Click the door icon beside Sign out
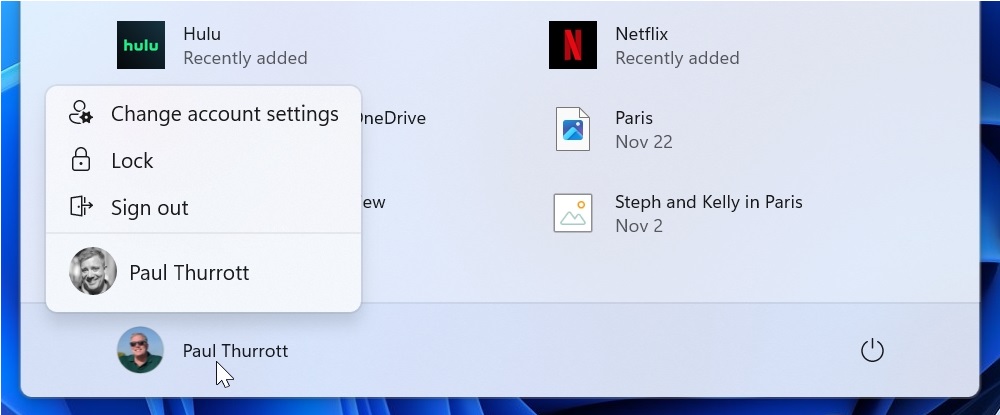Image resolution: width=1000 pixels, height=415 pixels. click(80, 207)
